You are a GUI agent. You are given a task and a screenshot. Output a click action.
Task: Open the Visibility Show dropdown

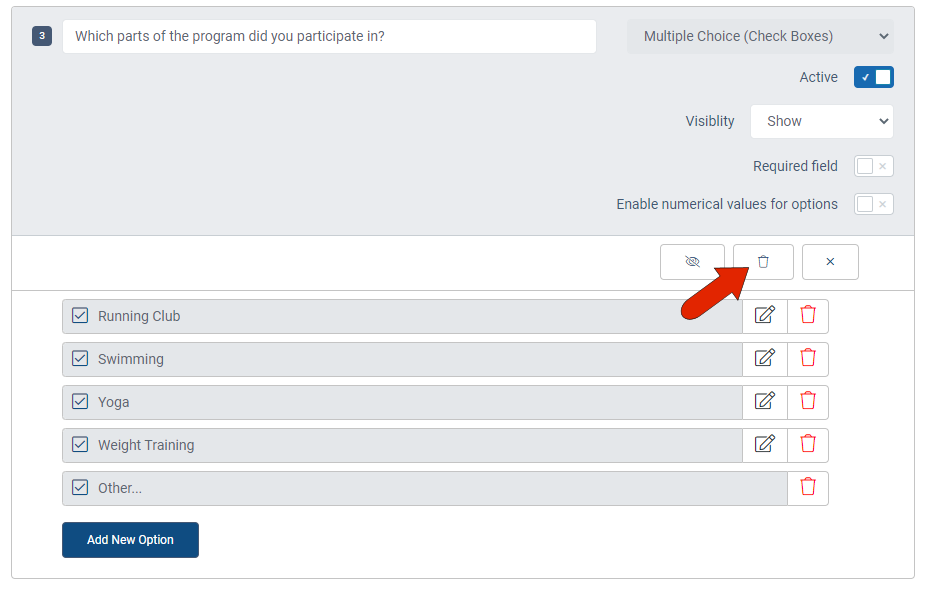click(822, 121)
